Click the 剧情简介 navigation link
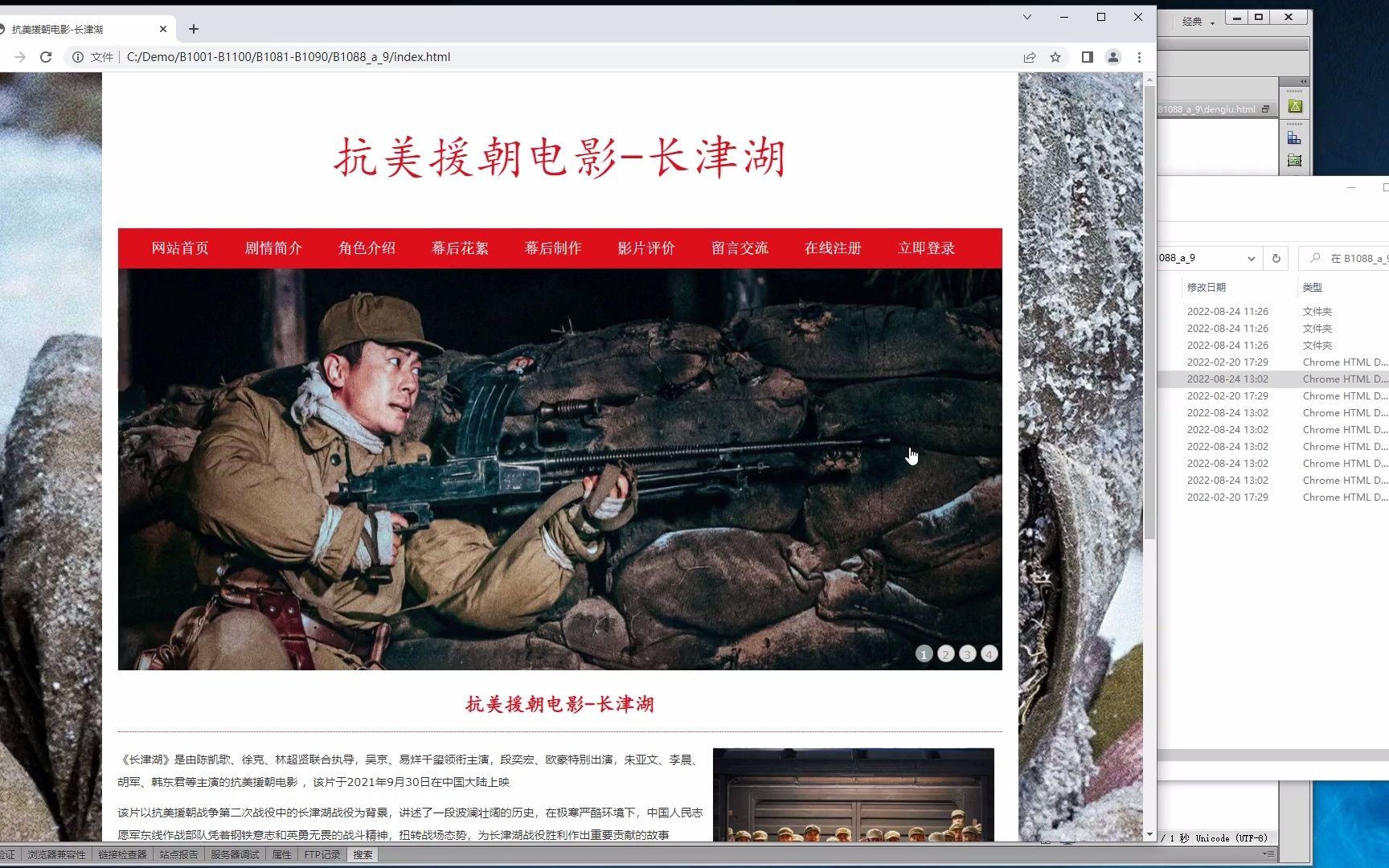The height and width of the screenshot is (868, 1389). [x=273, y=248]
